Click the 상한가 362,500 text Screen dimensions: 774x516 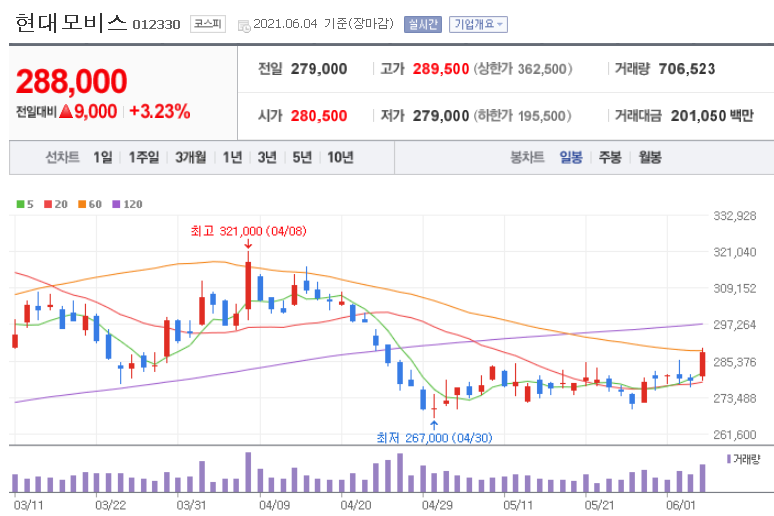[x=523, y=69]
